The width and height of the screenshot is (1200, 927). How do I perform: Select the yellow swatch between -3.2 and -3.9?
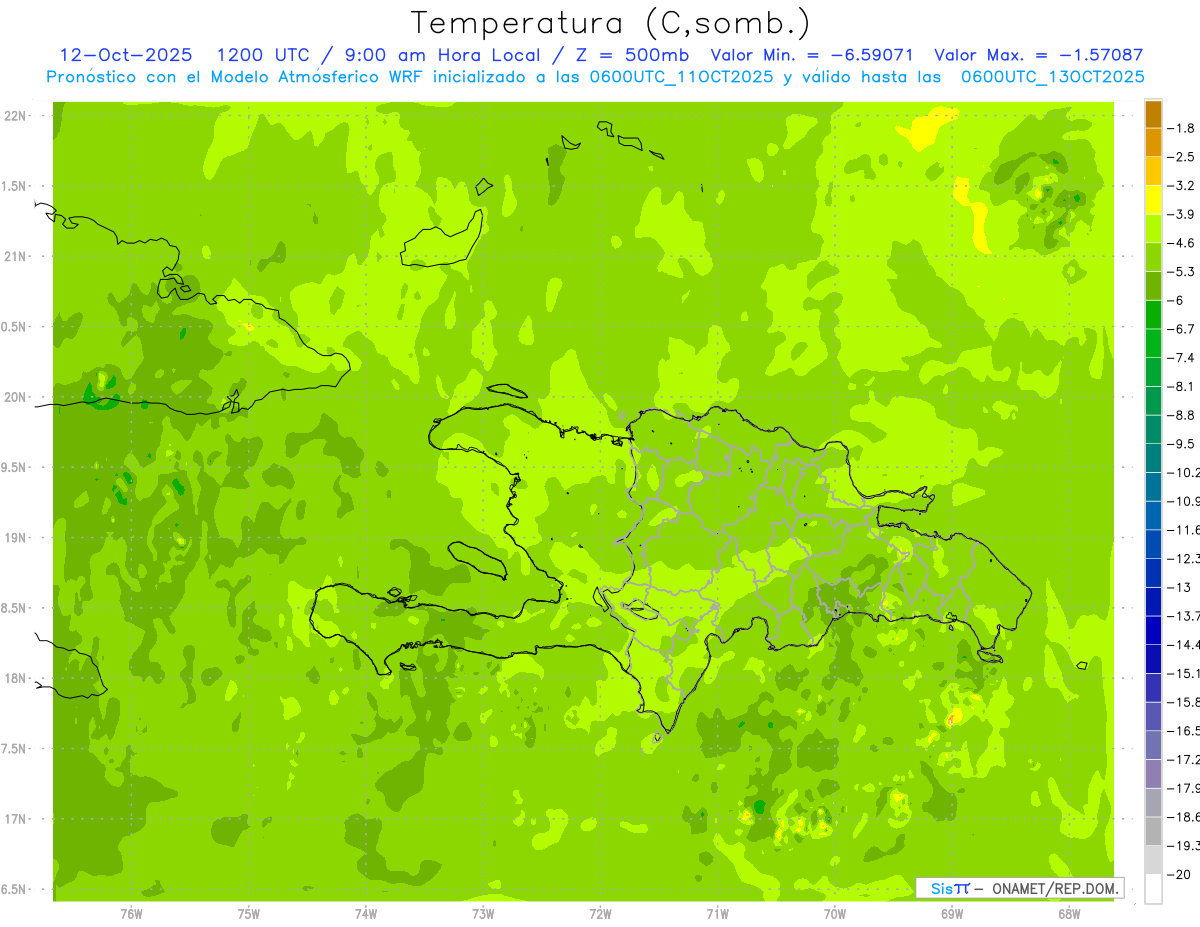click(1153, 200)
